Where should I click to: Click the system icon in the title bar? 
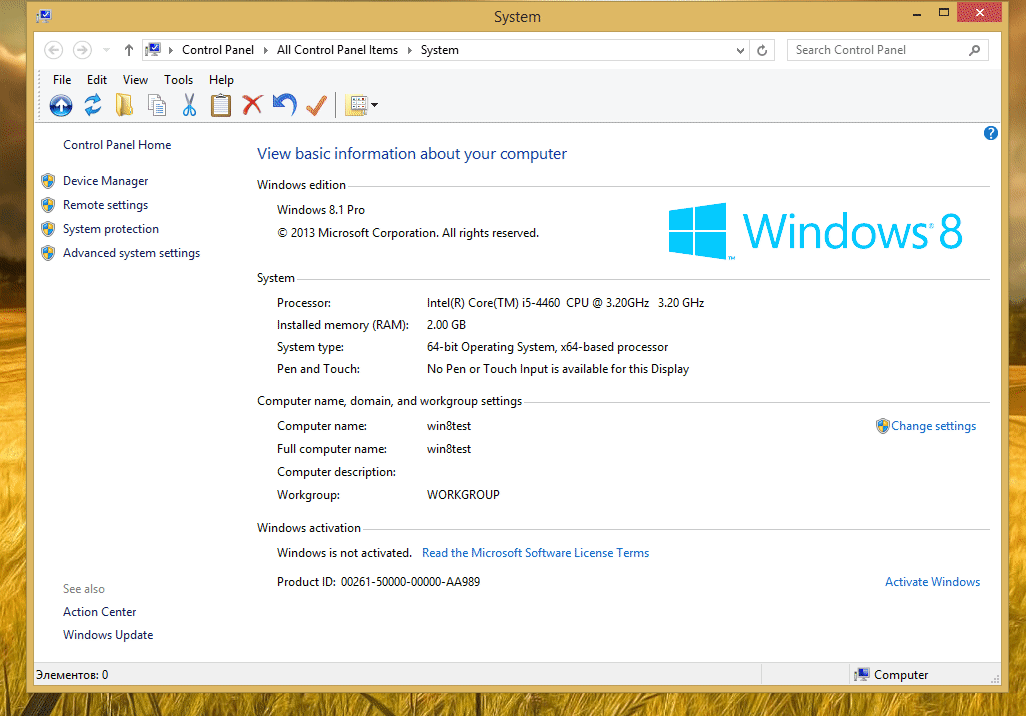pyautogui.click(x=44, y=16)
